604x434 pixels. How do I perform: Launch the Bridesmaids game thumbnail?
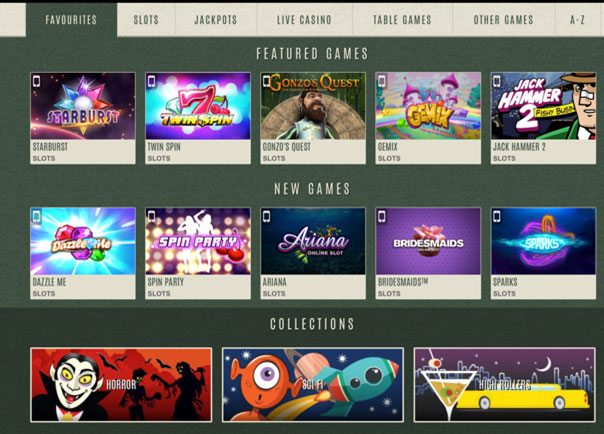coord(428,241)
